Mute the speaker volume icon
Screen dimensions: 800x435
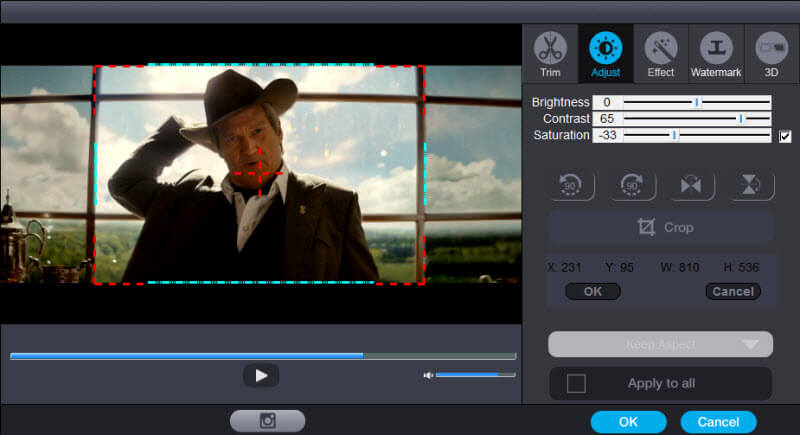[428, 375]
